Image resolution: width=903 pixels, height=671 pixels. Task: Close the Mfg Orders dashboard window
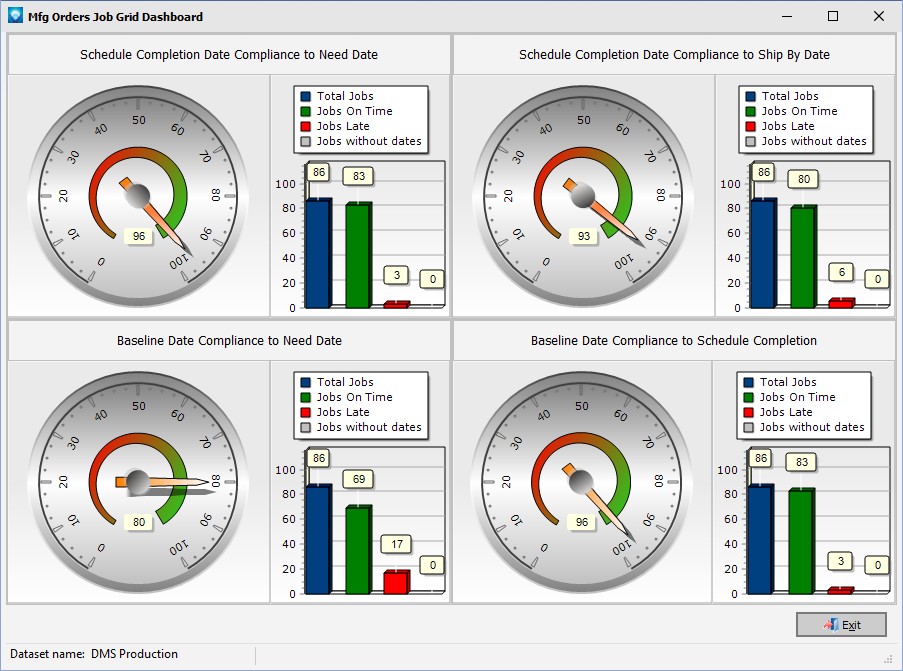[x=878, y=16]
